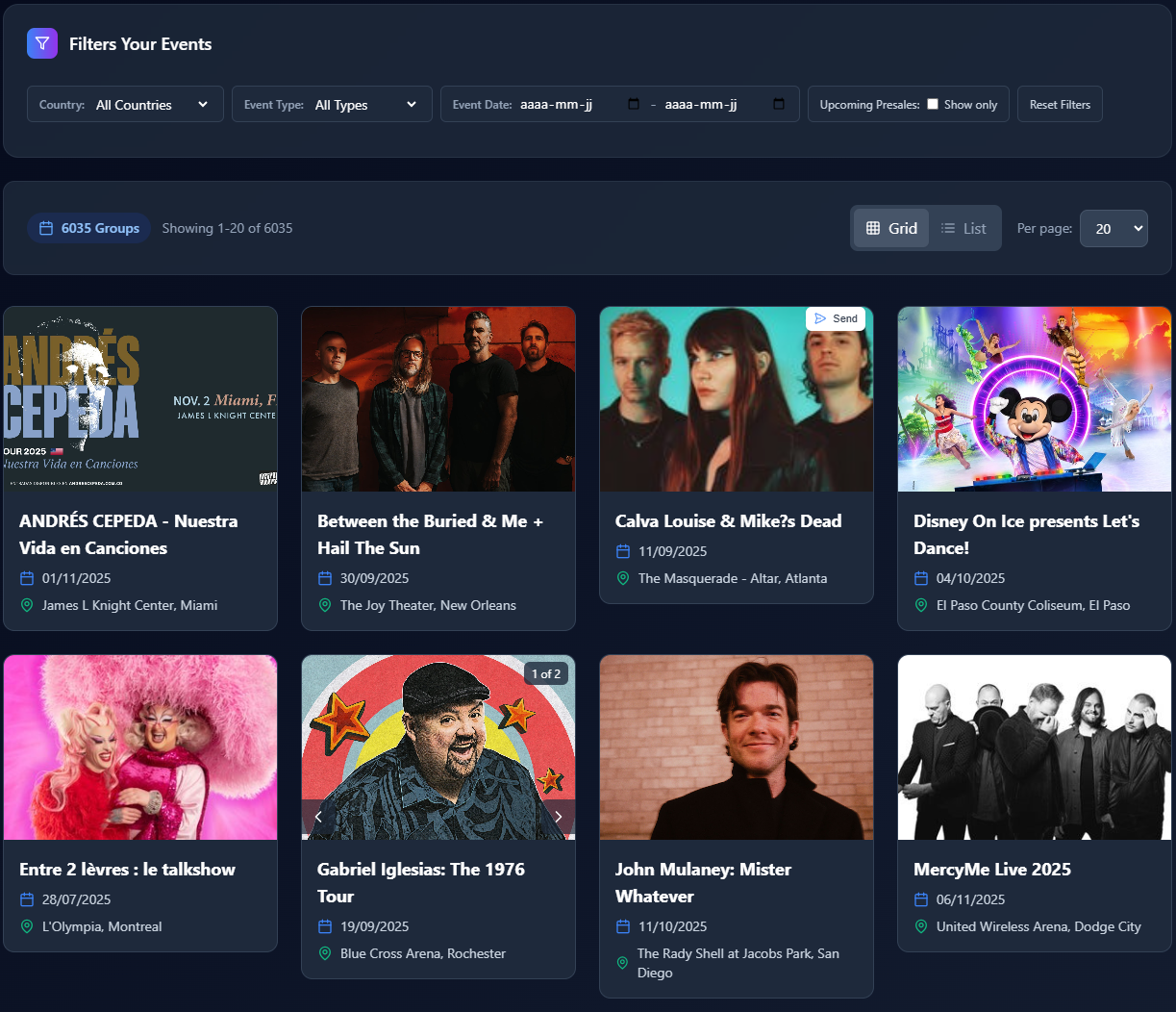Open Andrés Cepeda event thumbnail
The width and height of the screenshot is (1176, 1012).
[x=140, y=399]
